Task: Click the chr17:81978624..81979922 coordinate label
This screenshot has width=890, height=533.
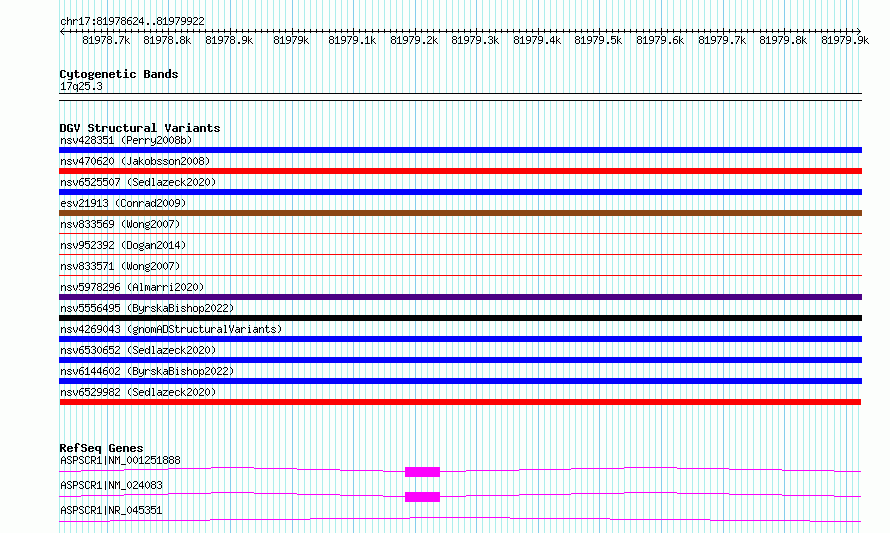Action: 132,21
